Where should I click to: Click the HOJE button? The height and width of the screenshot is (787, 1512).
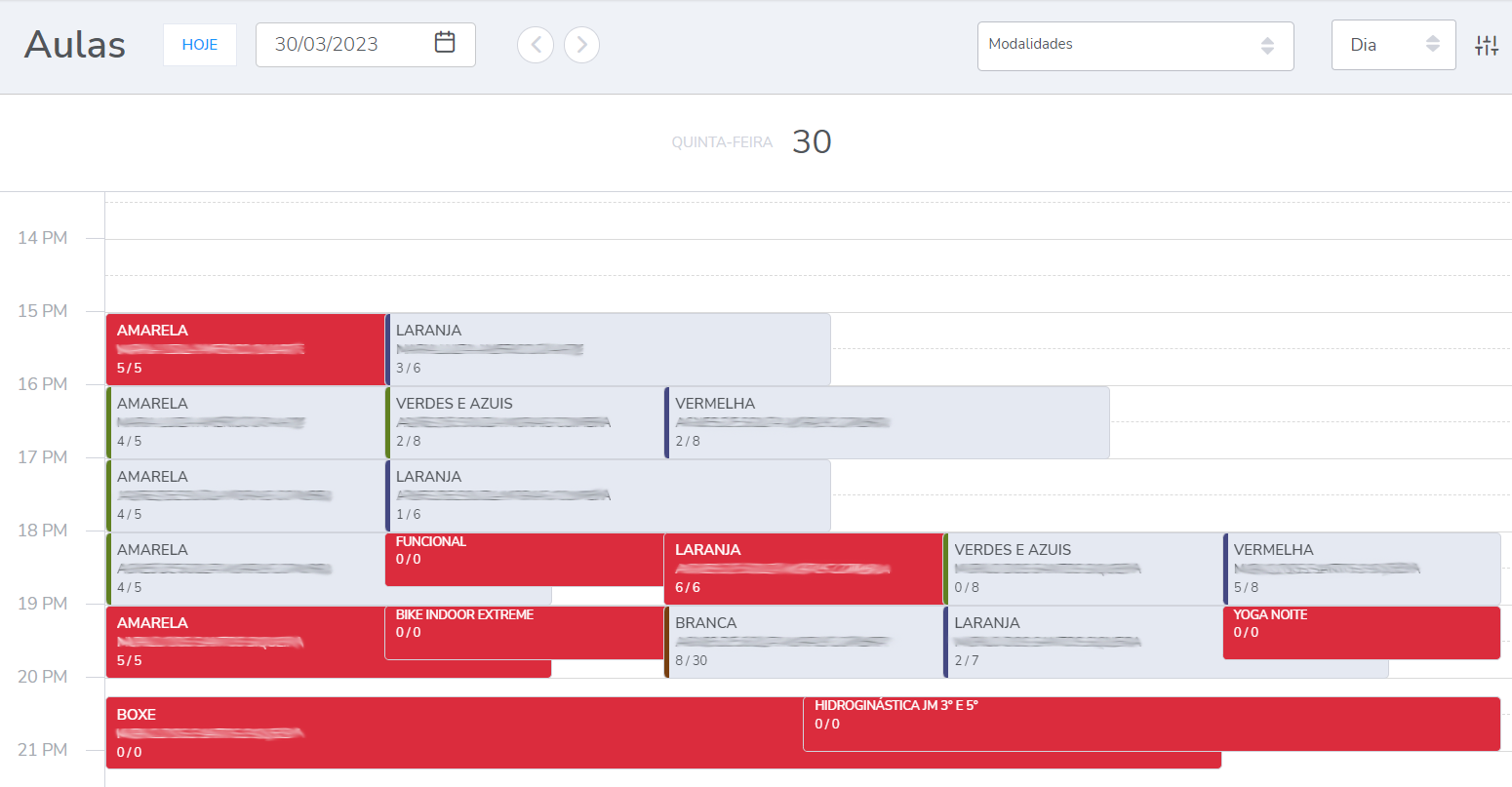pos(200,45)
